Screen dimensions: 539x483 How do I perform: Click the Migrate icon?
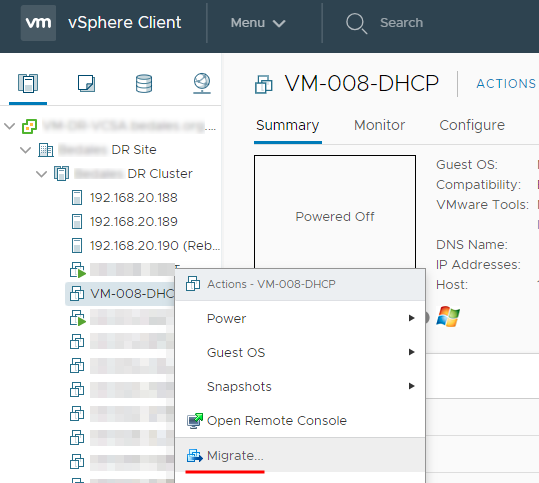195,456
